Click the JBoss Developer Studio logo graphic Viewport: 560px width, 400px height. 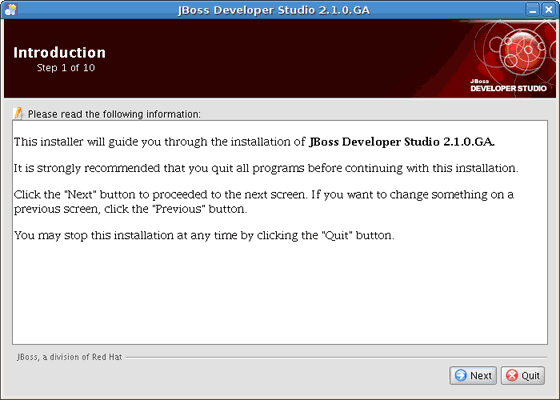[x=509, y=57]
